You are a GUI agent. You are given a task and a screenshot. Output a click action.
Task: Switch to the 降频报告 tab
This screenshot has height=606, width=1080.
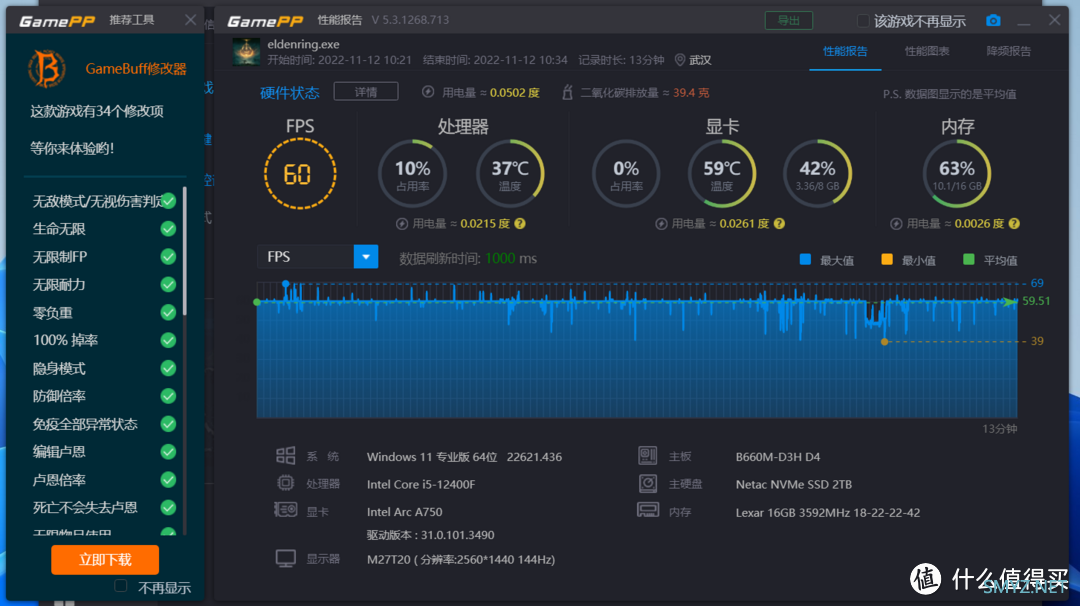(x=1008, y=51)
